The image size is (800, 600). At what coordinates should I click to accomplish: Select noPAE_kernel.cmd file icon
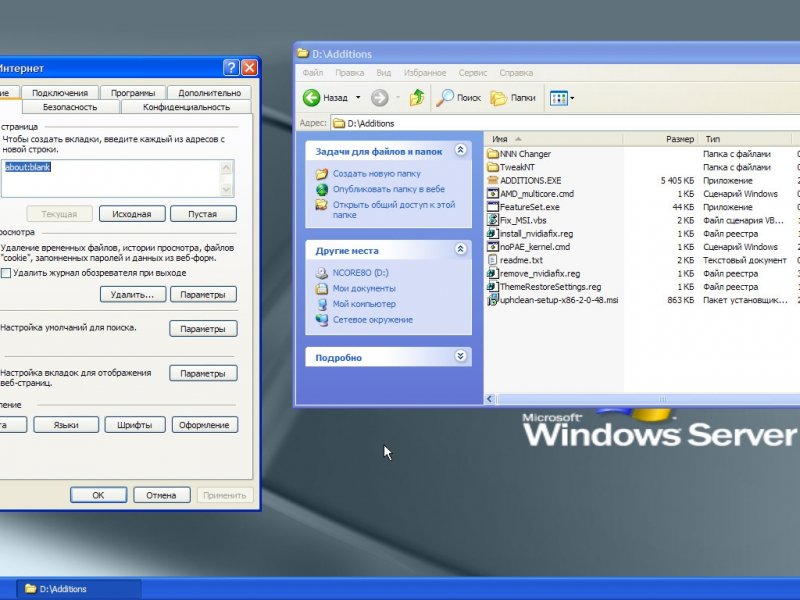click(492, 246)
